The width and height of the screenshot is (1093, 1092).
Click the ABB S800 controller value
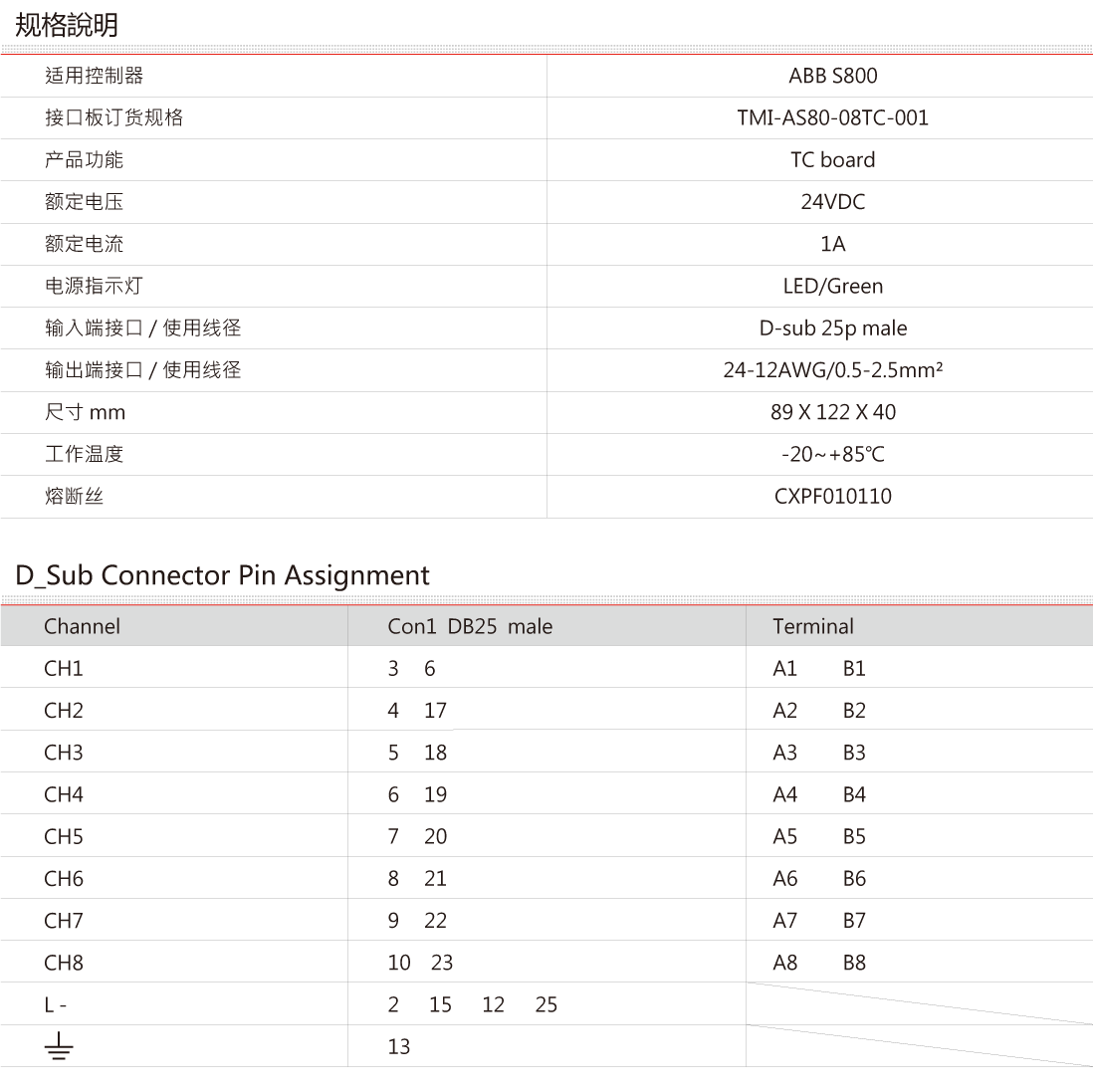(832, 76)
